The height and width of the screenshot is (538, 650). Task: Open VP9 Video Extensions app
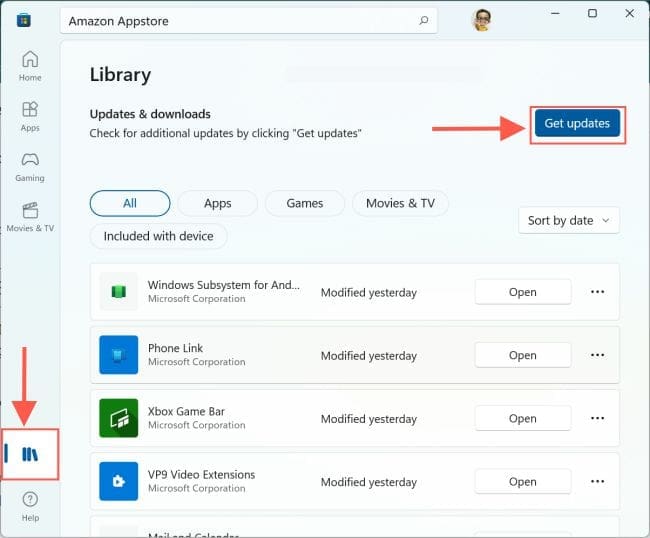click(x=522, y=481)
